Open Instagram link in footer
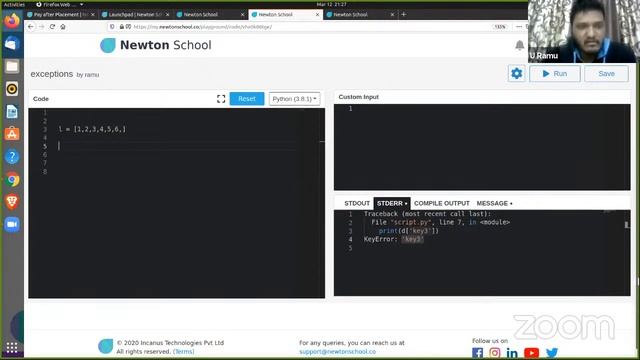The image size is (640, 360). tap(494, 352)
